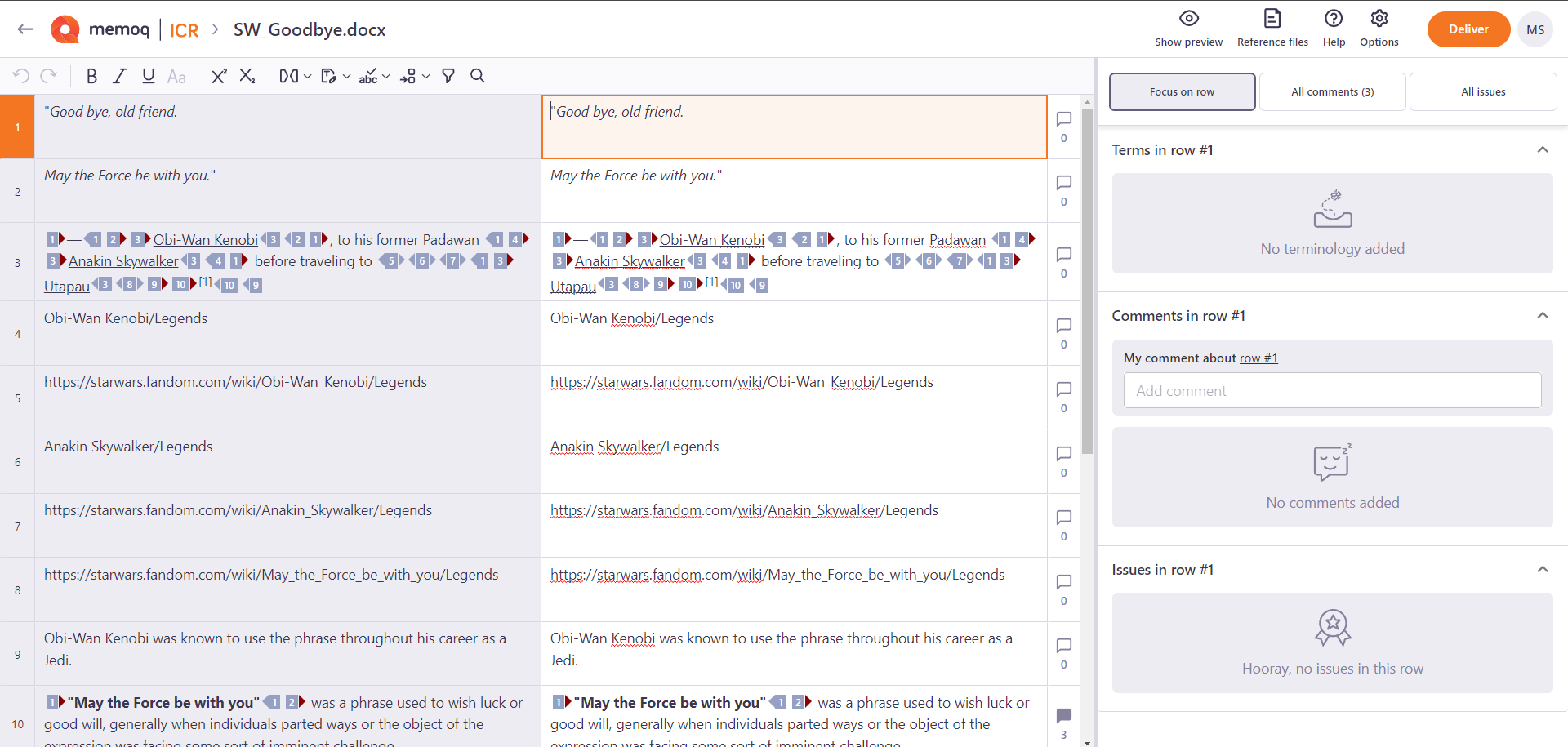Click the Show preview eye icon

coord(1189,18)
